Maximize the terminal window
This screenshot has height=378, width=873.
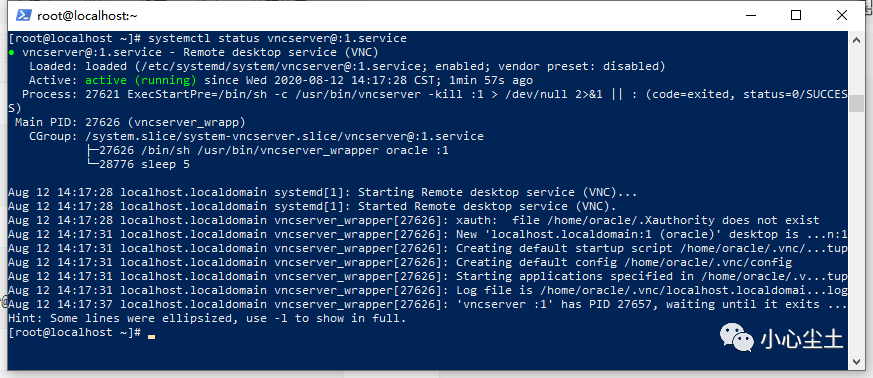(x=796, y=16)
